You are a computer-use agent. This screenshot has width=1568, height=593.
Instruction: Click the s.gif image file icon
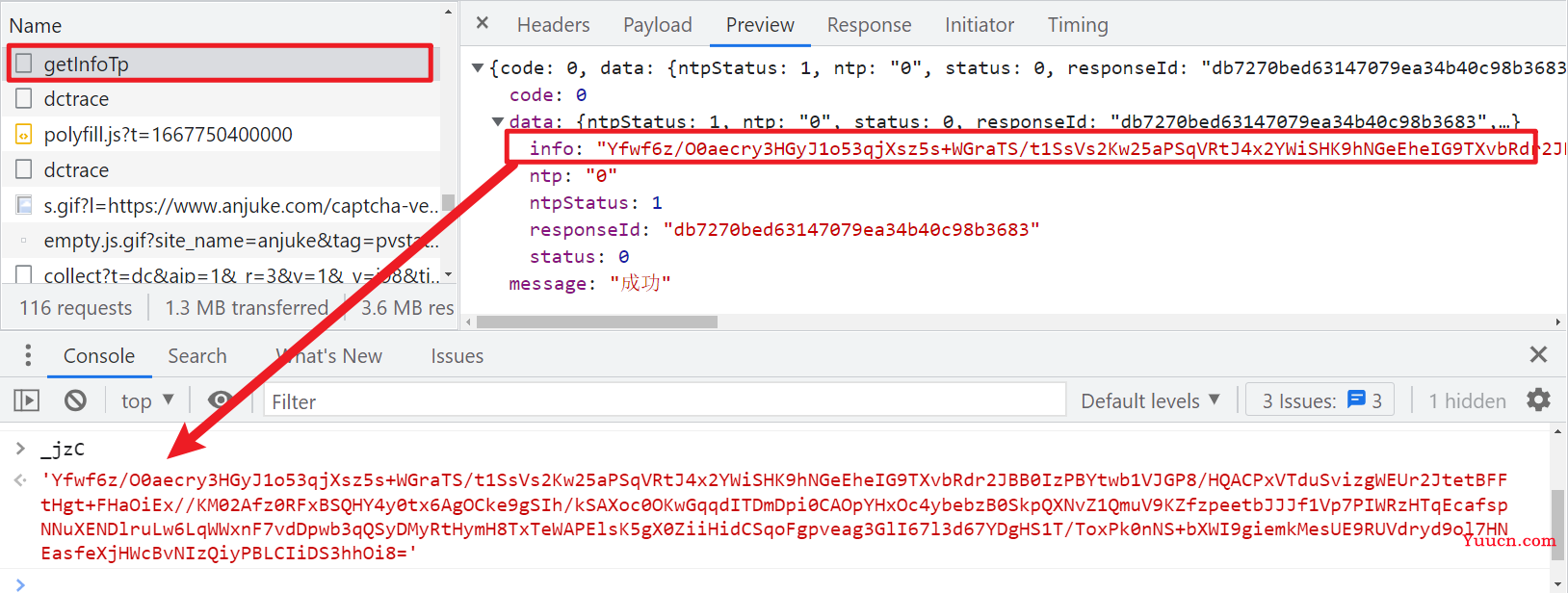24,205
